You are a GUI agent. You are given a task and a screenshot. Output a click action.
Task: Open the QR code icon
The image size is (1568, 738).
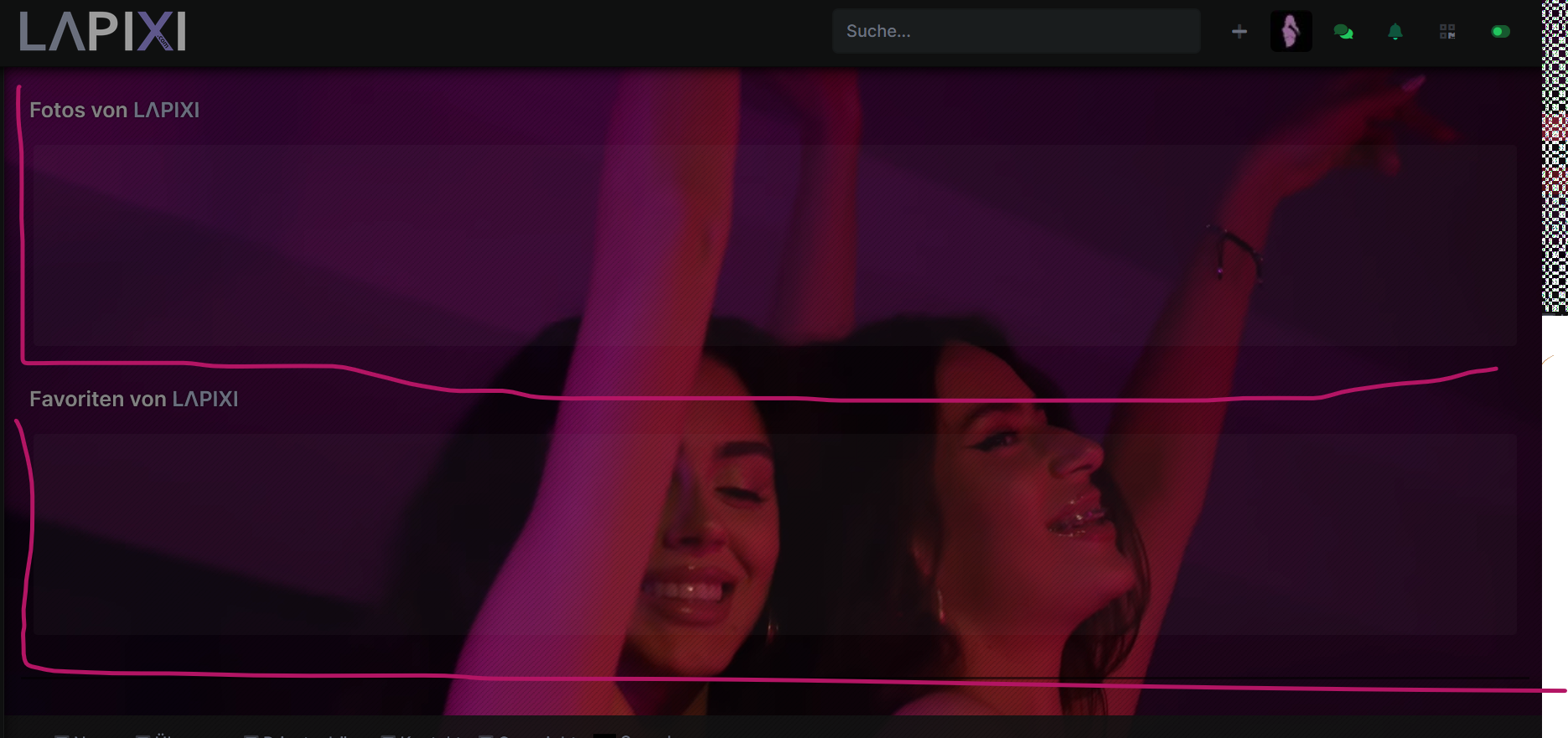[x=1447, y=32]
